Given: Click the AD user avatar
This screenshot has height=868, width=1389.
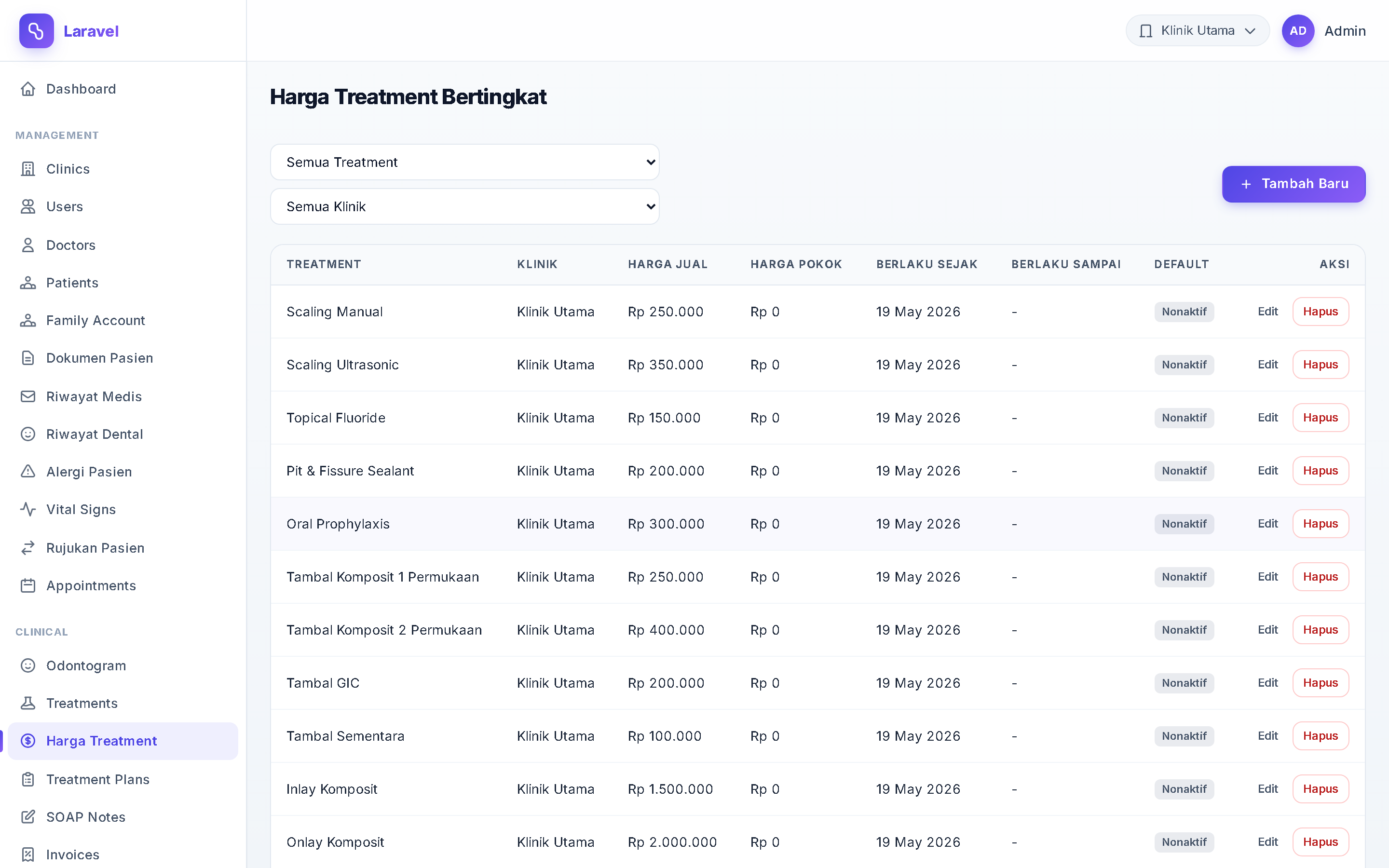Looking at the screenshot, I should [x=1298, y=31].
